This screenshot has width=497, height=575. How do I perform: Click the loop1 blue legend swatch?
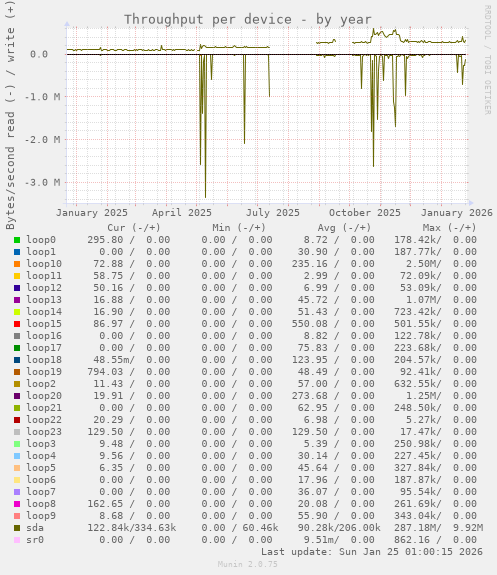[17, 252]
